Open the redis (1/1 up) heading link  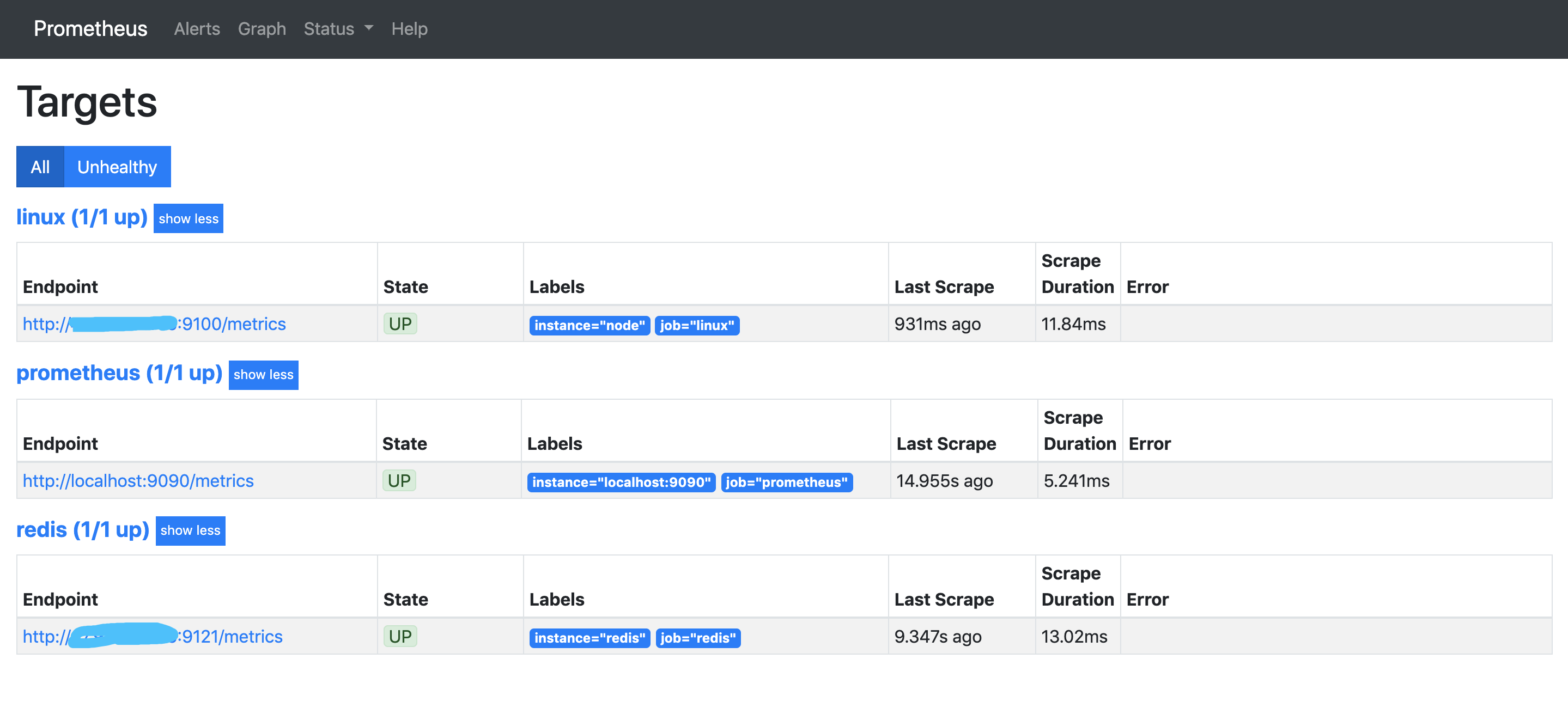(x=83, y=530)
